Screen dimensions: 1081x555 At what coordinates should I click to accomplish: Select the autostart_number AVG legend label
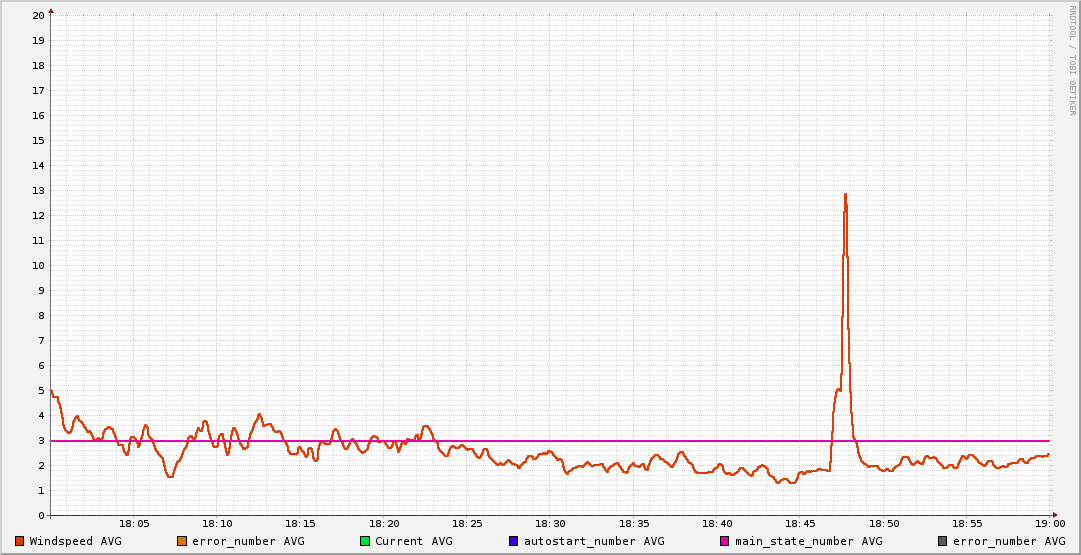coord(592,541)
